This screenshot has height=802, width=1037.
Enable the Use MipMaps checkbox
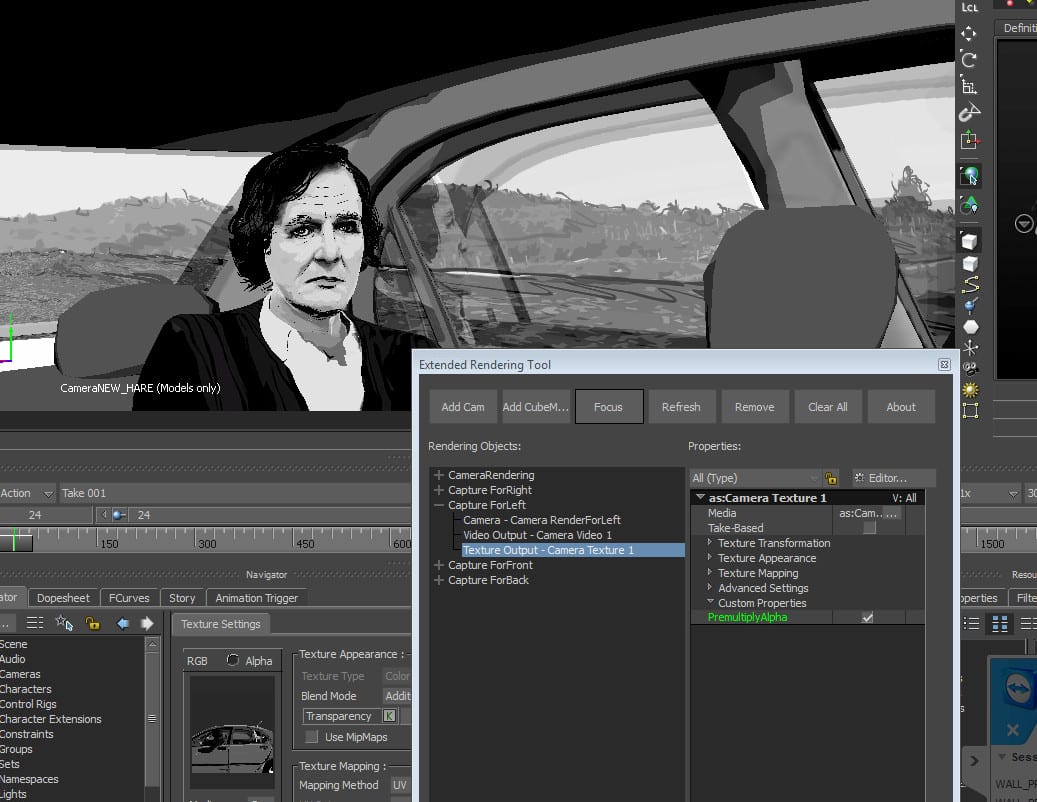(312, 737)
